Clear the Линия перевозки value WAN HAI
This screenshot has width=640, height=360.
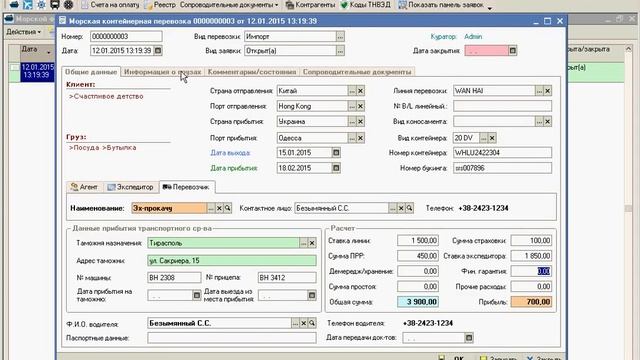(x=548, y=91)
